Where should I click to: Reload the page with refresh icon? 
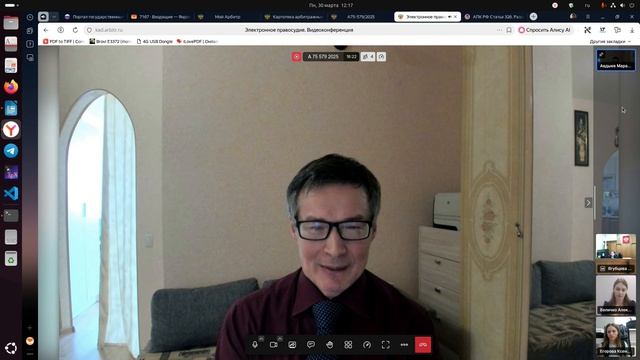point(75,30)
